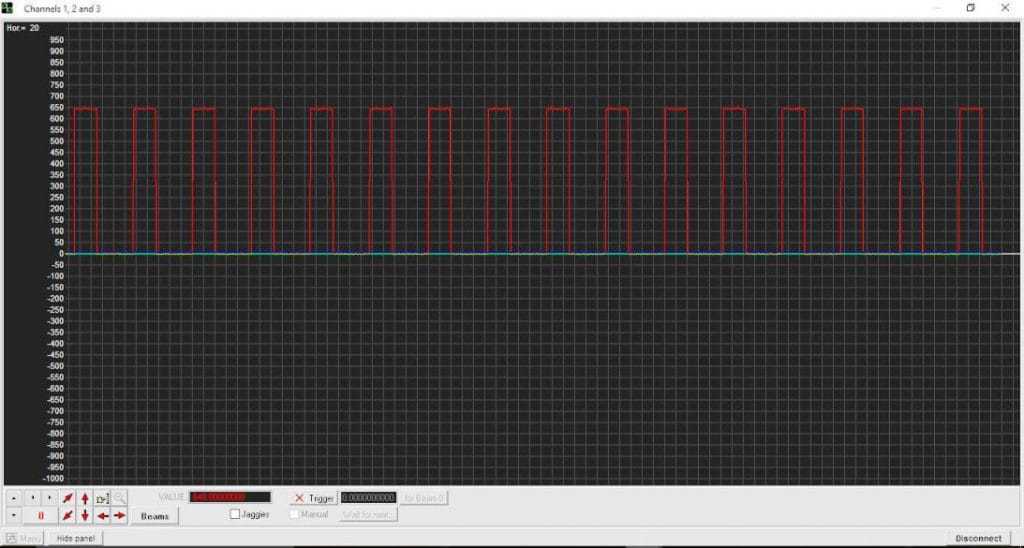Click the magnifier zoom icon
Image resolution: width=1024 pixels, height=548 pixels.
(119, 498)
